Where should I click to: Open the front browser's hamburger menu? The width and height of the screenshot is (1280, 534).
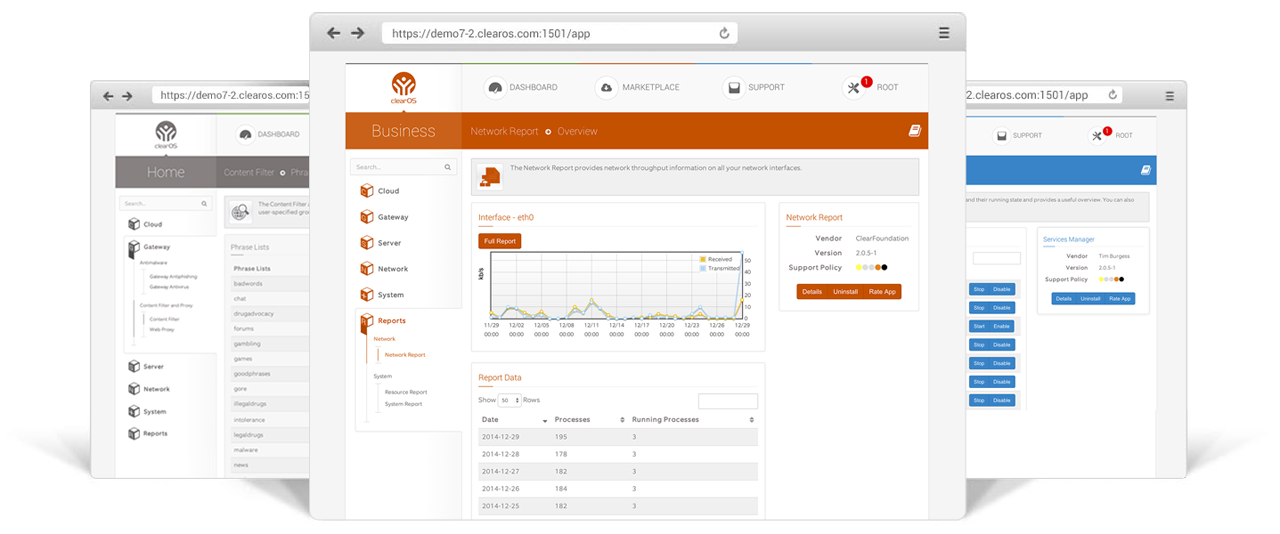944,33
